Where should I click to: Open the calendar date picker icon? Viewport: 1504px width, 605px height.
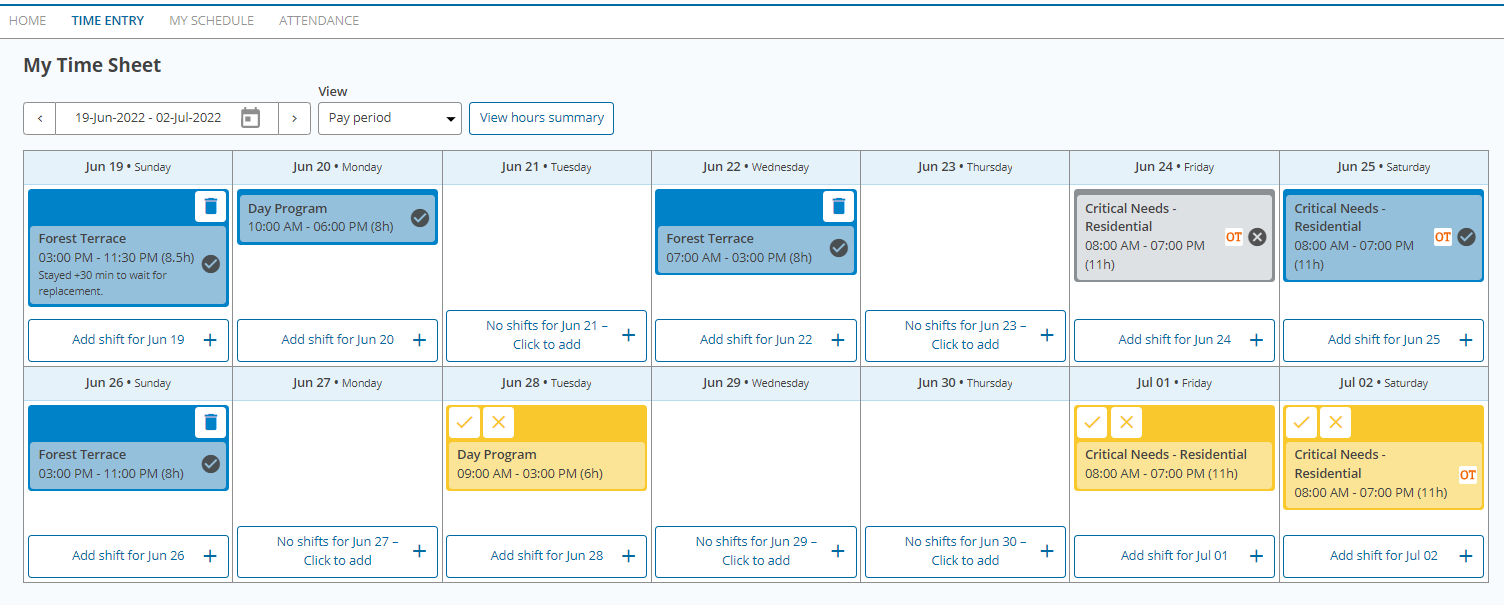tap(251, 118)
